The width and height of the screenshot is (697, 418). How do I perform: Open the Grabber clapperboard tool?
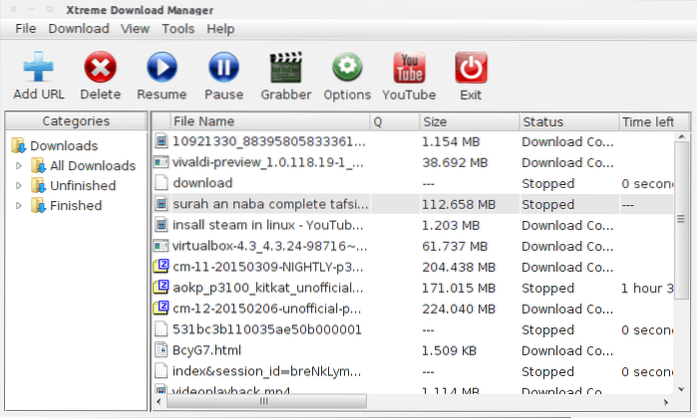coord(285,68)
